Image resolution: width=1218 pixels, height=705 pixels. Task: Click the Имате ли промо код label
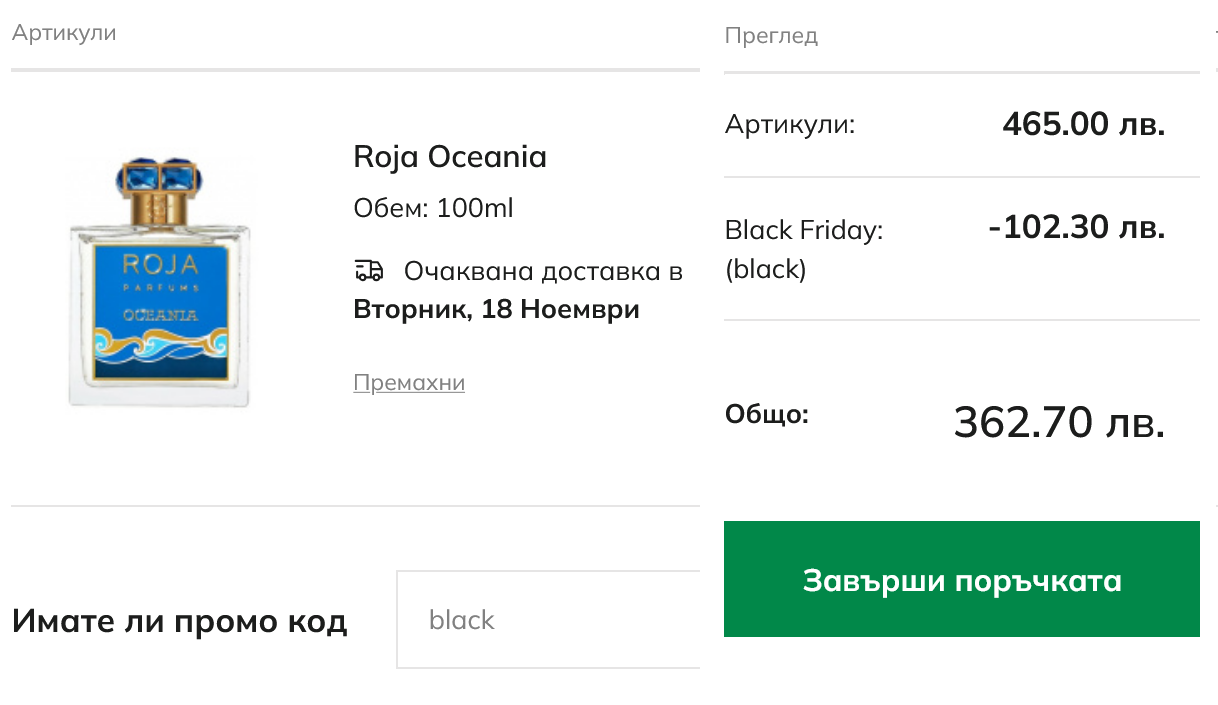[180, 621]
